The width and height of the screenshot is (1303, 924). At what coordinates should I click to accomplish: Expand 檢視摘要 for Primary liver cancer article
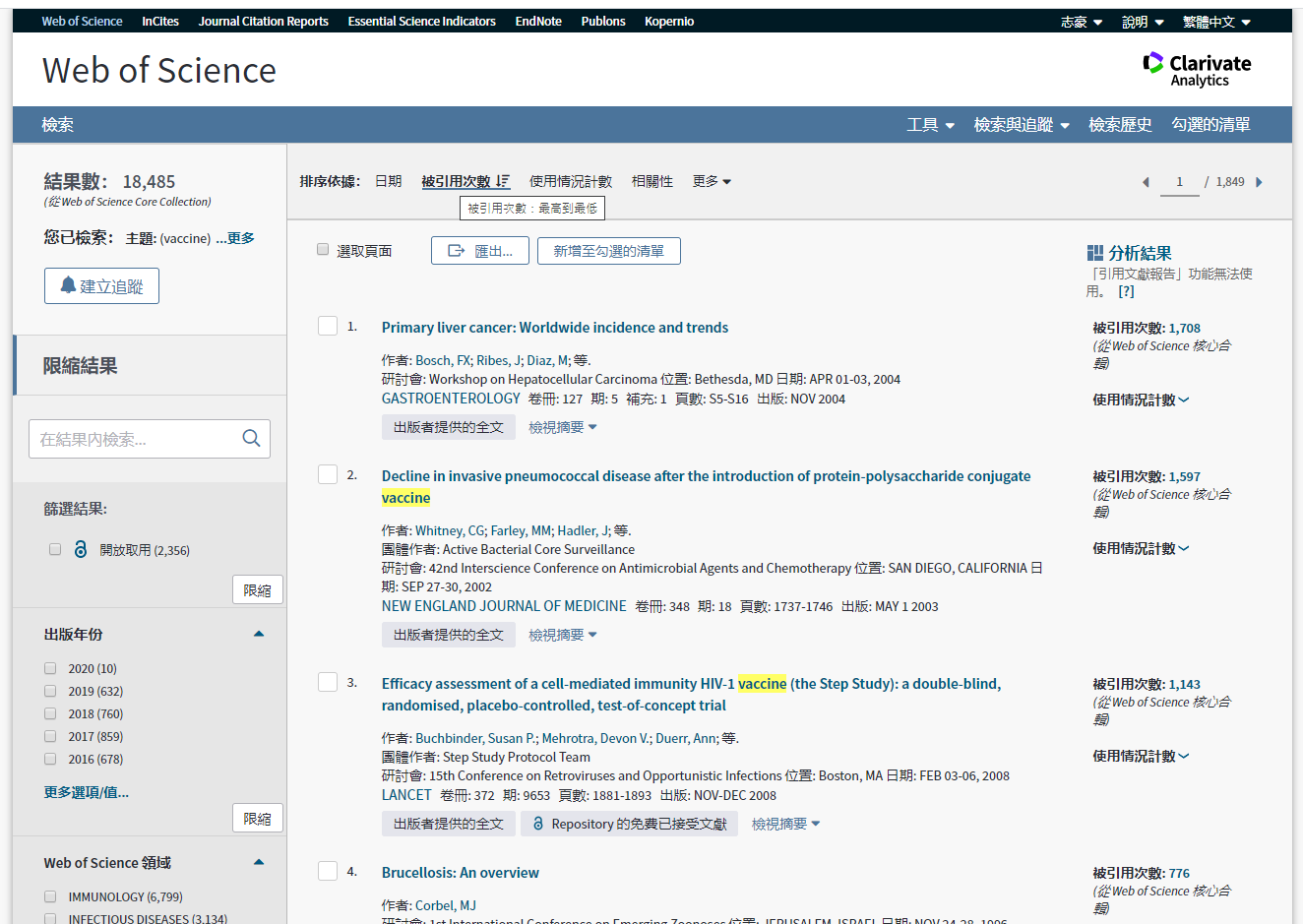[x=563, y=427]
